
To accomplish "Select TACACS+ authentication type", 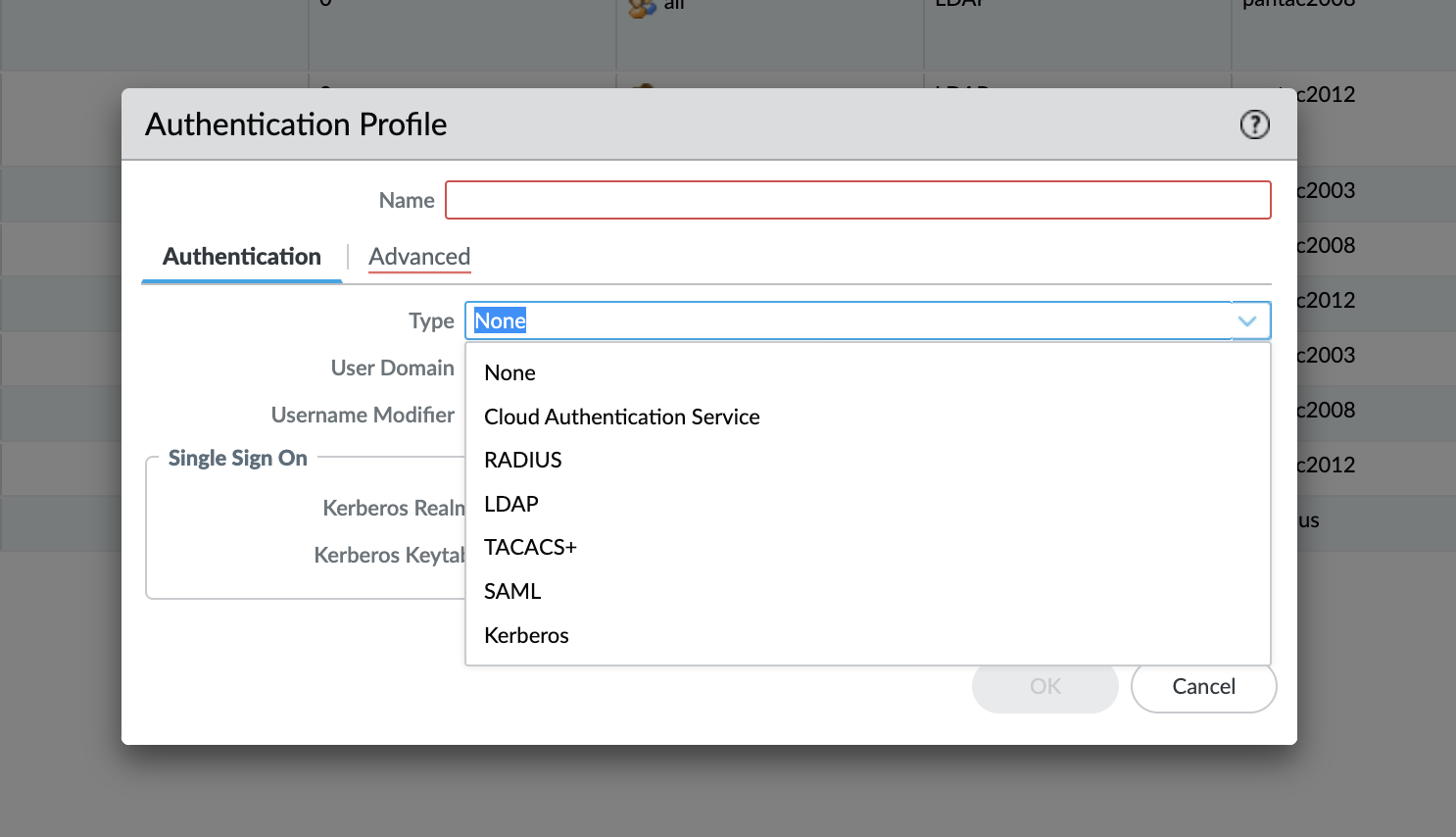I will click(530, 547).
